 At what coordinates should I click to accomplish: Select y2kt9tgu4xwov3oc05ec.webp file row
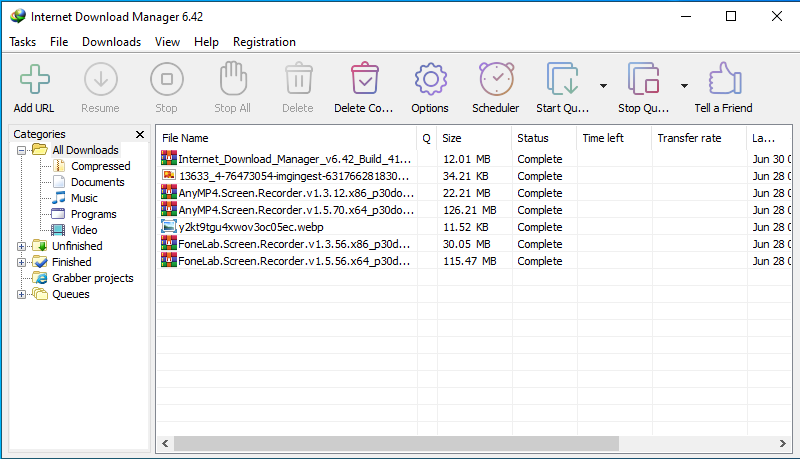point(474,227)
